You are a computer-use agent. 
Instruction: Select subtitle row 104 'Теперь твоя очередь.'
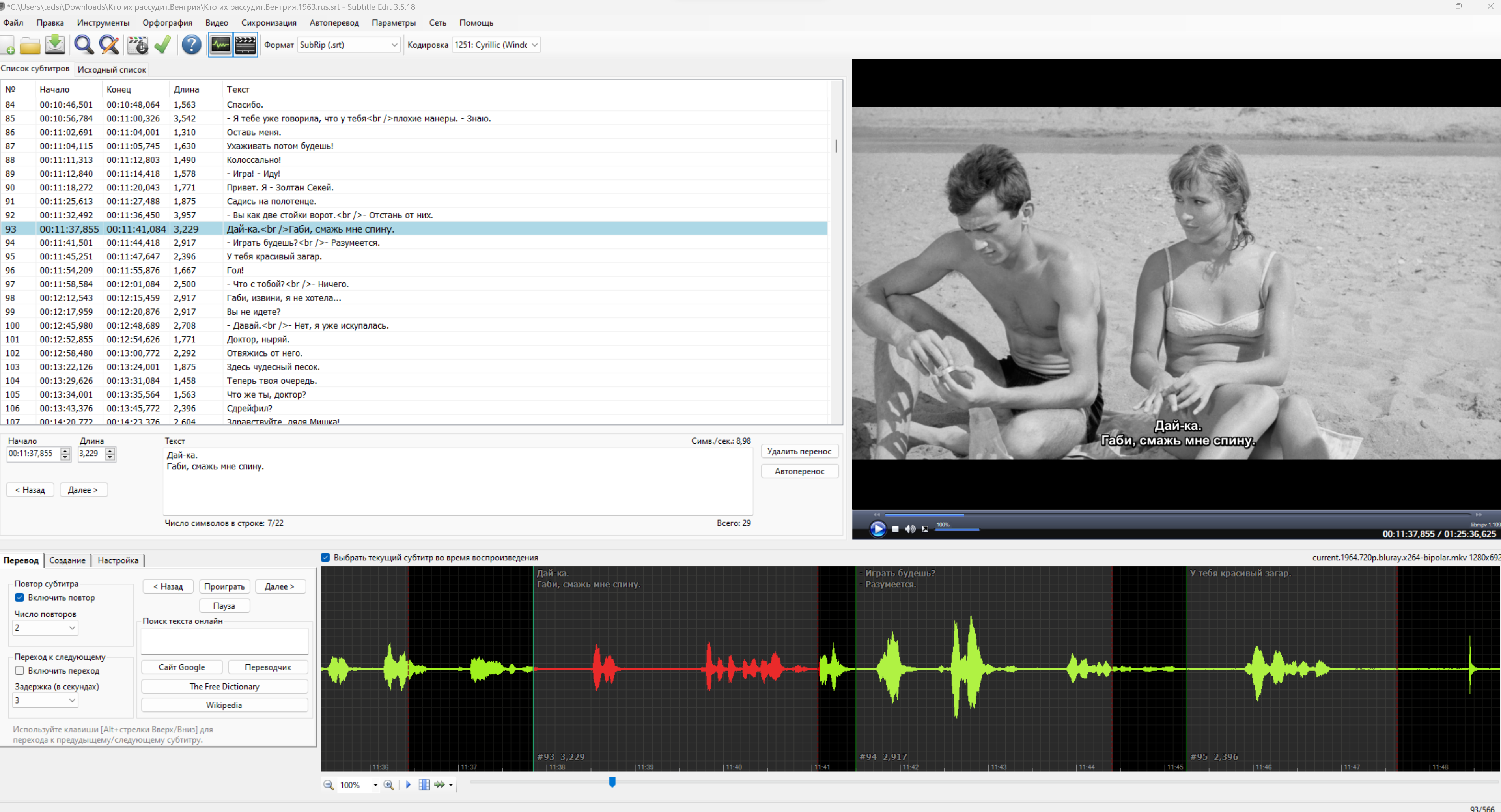point(414,381)
